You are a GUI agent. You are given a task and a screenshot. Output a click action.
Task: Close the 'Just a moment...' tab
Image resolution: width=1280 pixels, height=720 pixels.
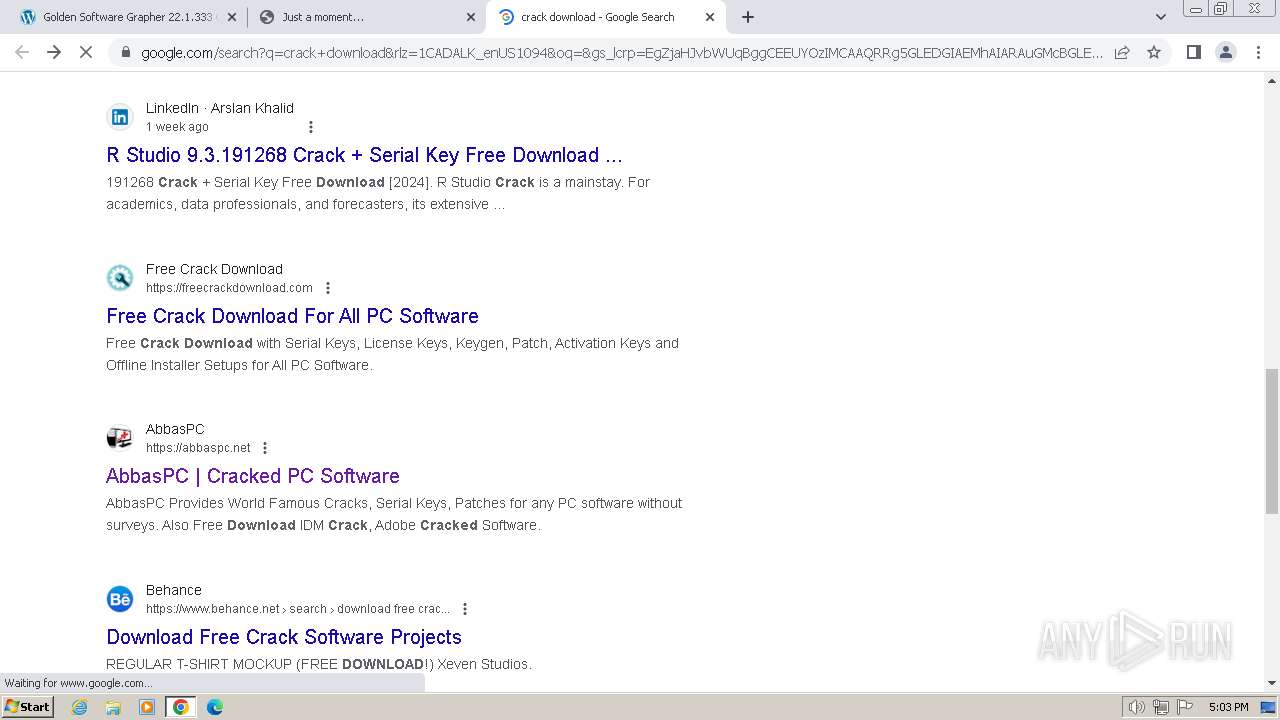coord(471,17)
